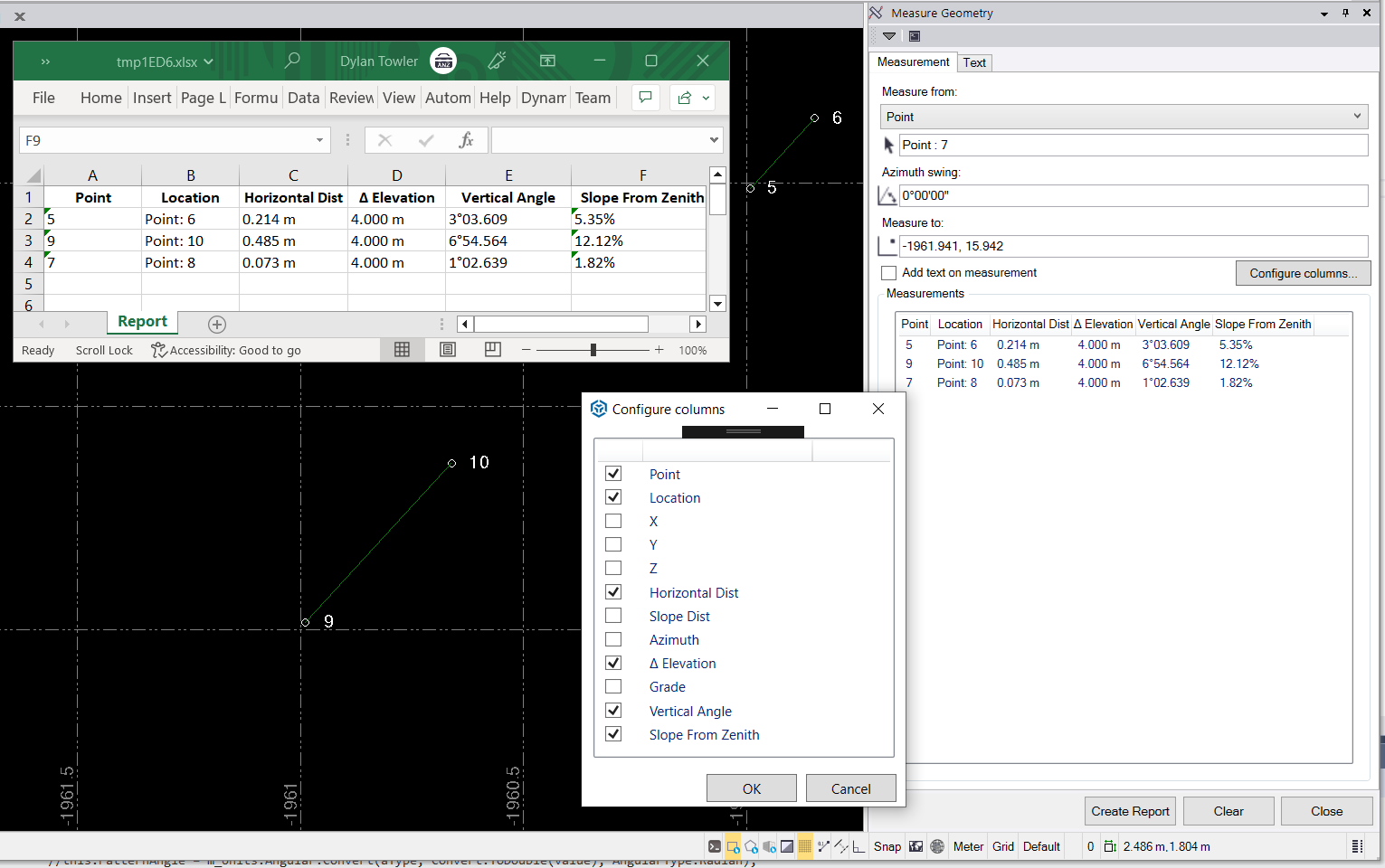Expand the Excel formula bar chevron

(714, 140)
